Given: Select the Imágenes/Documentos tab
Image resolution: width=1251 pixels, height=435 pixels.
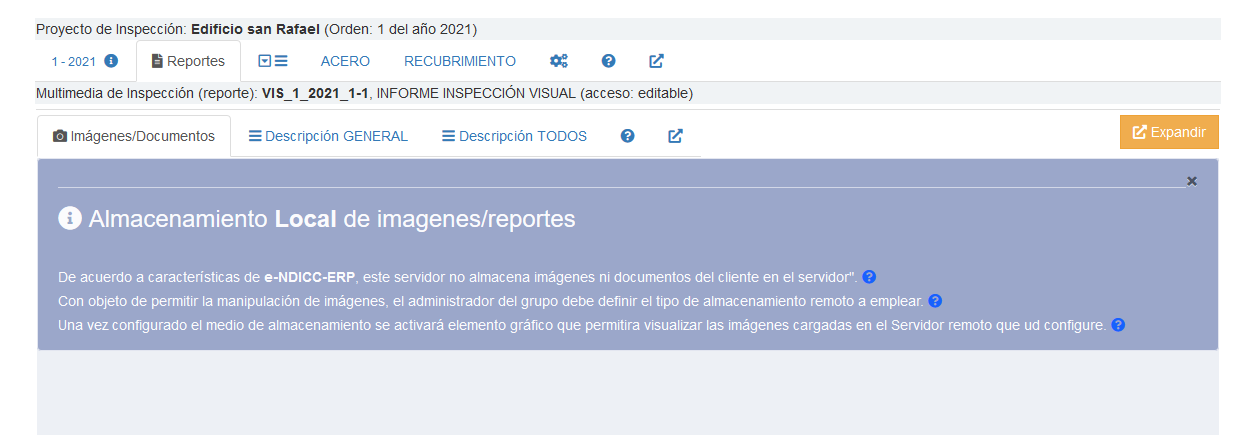Looking at the screenshot, I should [x=134, y=136].
